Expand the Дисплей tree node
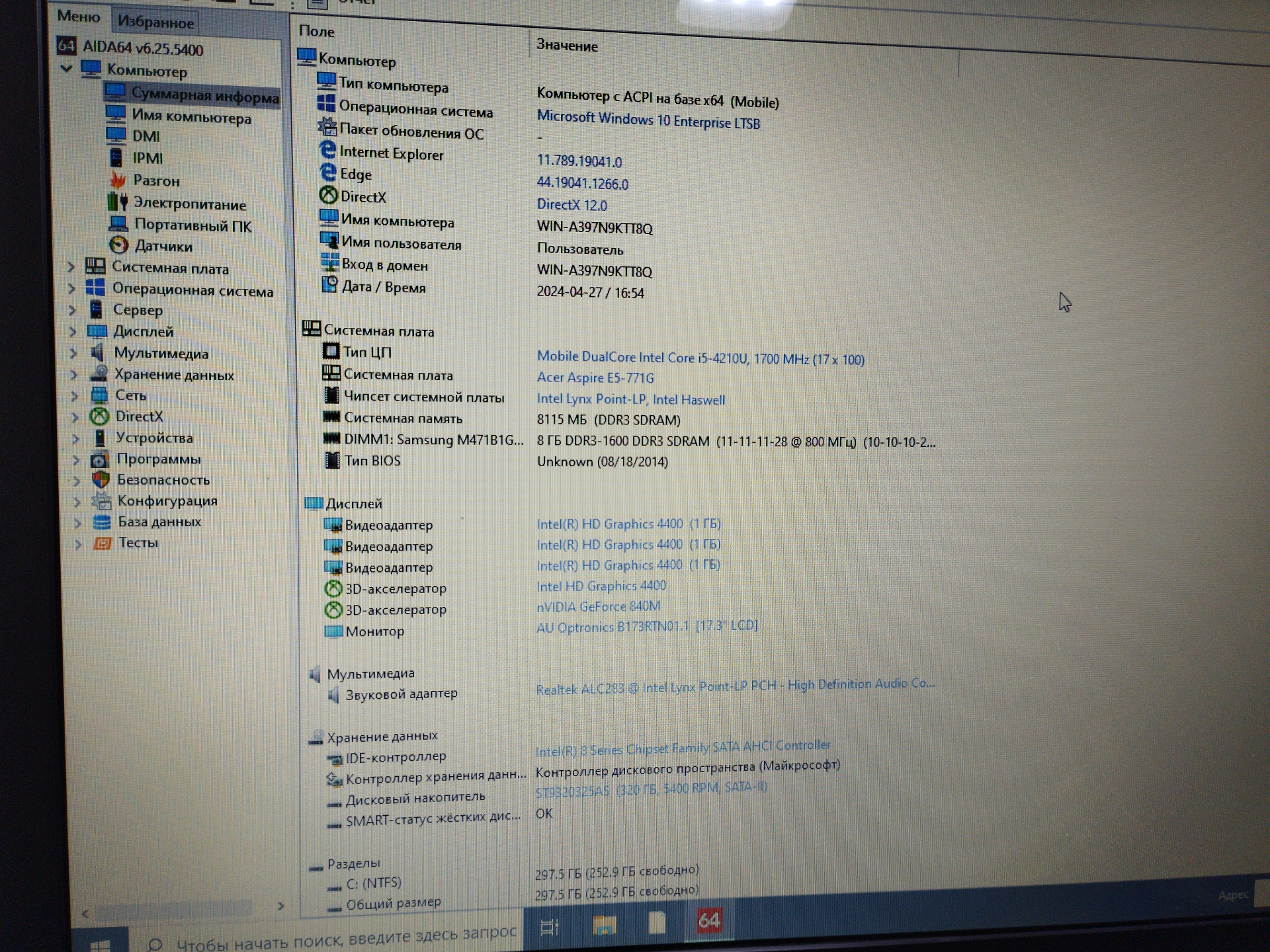 tap(73, 331)
